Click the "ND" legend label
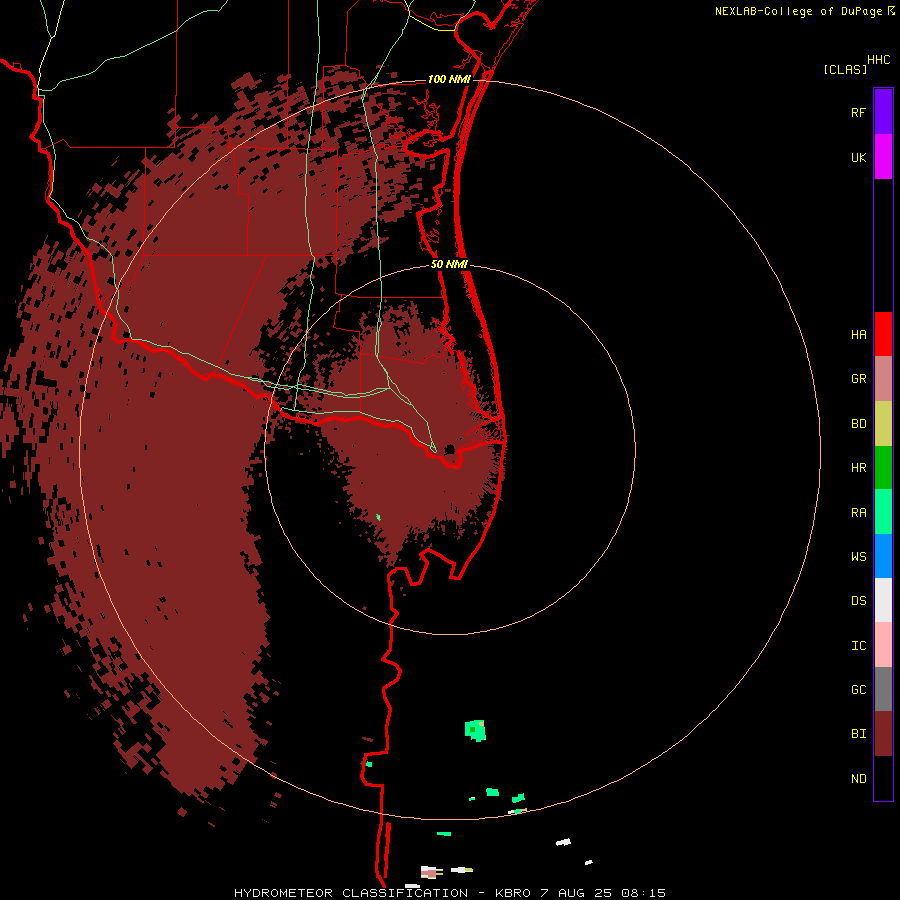 pos(858,778)
